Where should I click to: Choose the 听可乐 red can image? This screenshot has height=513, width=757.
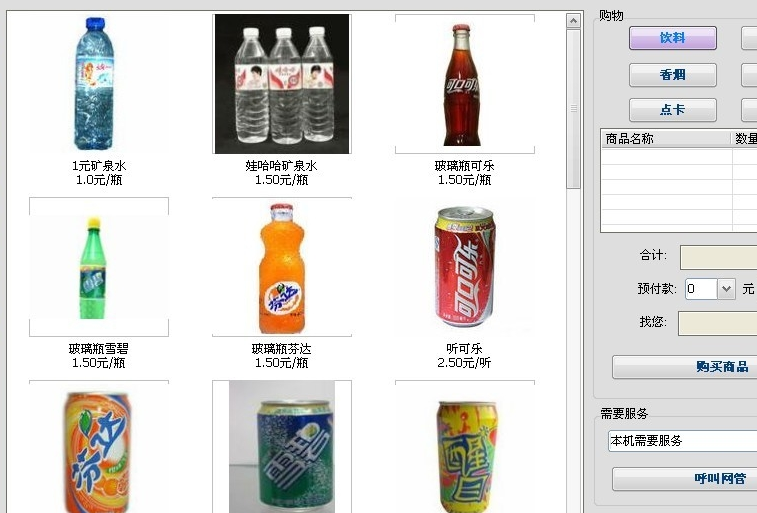tap(465, 266)
